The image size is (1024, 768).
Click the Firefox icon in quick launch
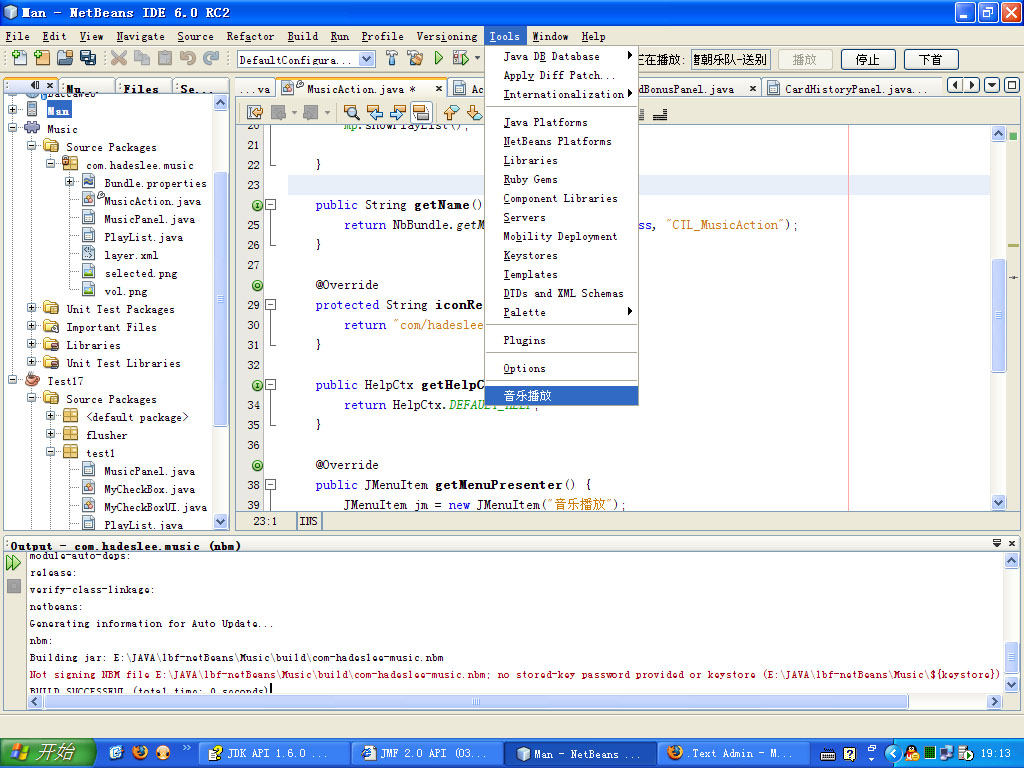[139, 752]
